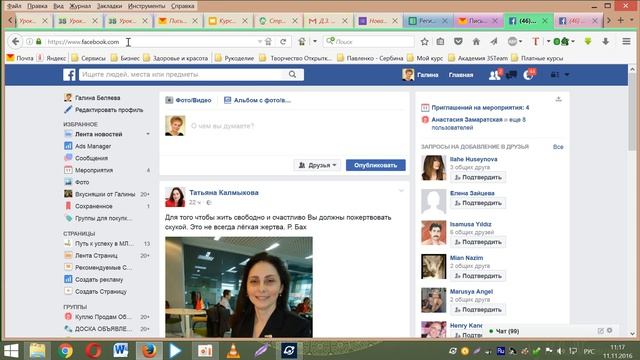The height and width of the screenshot is (360, 640).
Task: Click the downloads arrow icon in toolbar
Action: tap(605, 42)
